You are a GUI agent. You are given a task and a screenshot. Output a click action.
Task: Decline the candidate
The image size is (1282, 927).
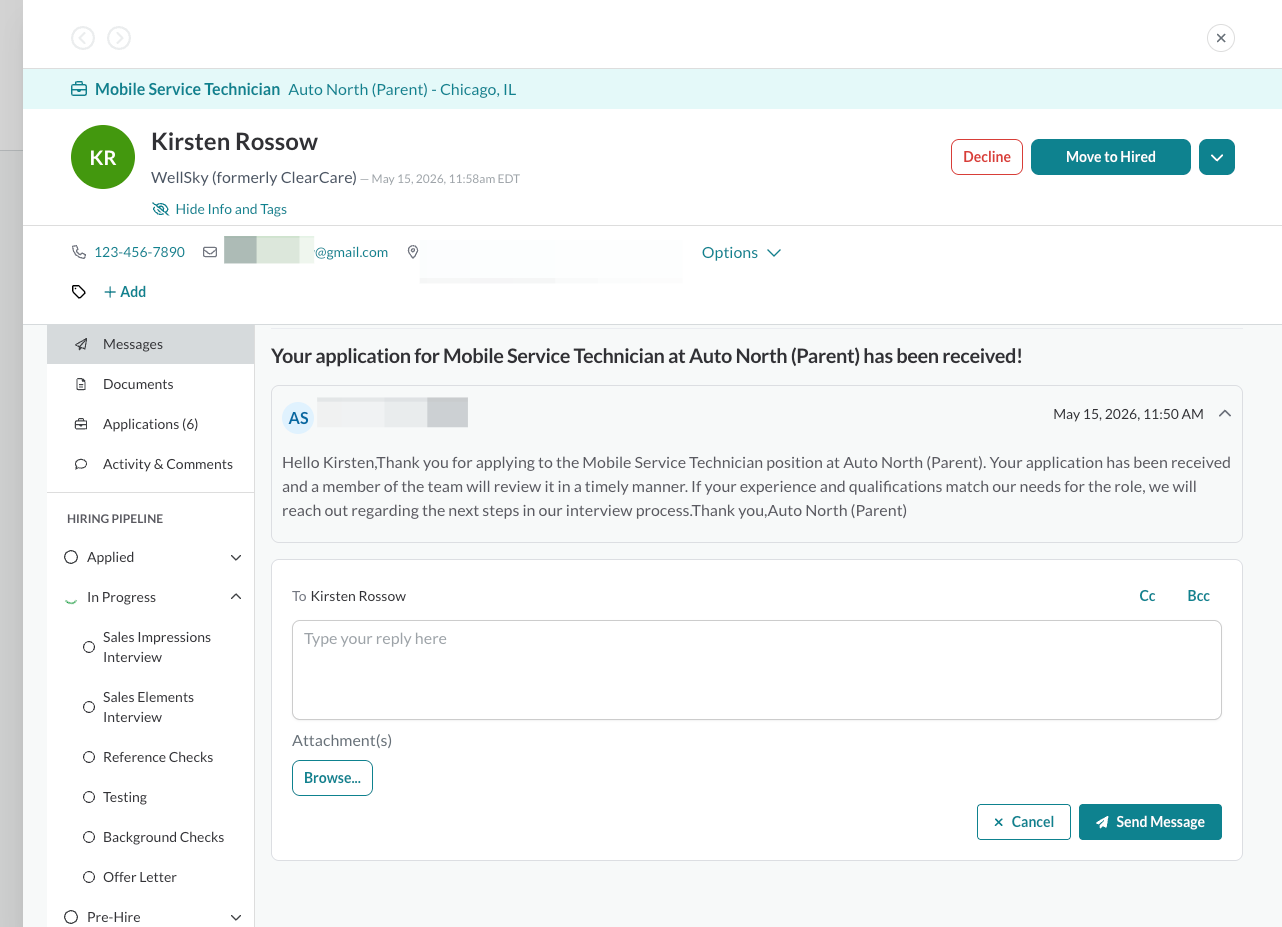coord(987,157)
